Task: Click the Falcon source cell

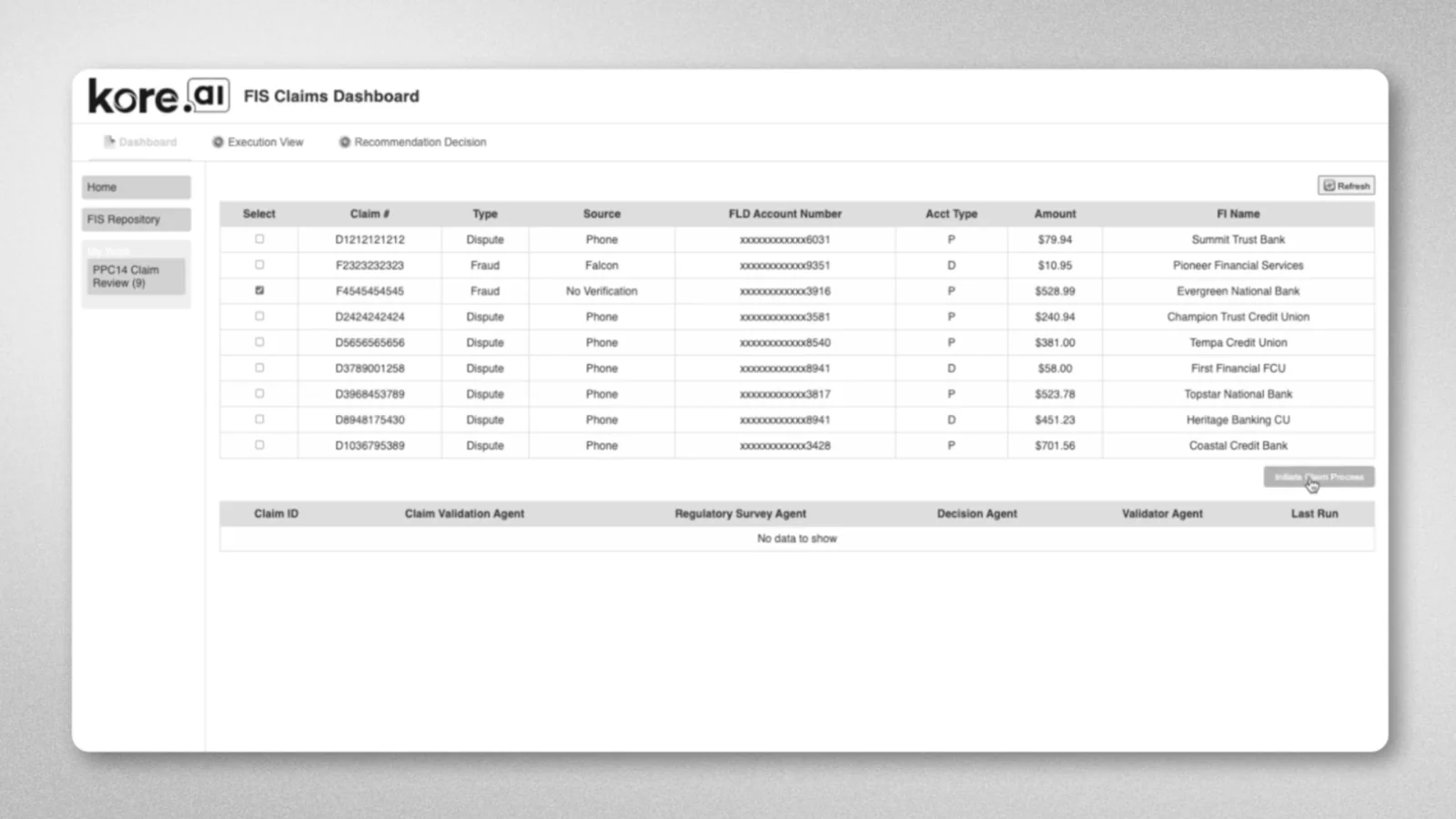Action: coord(602,266)
